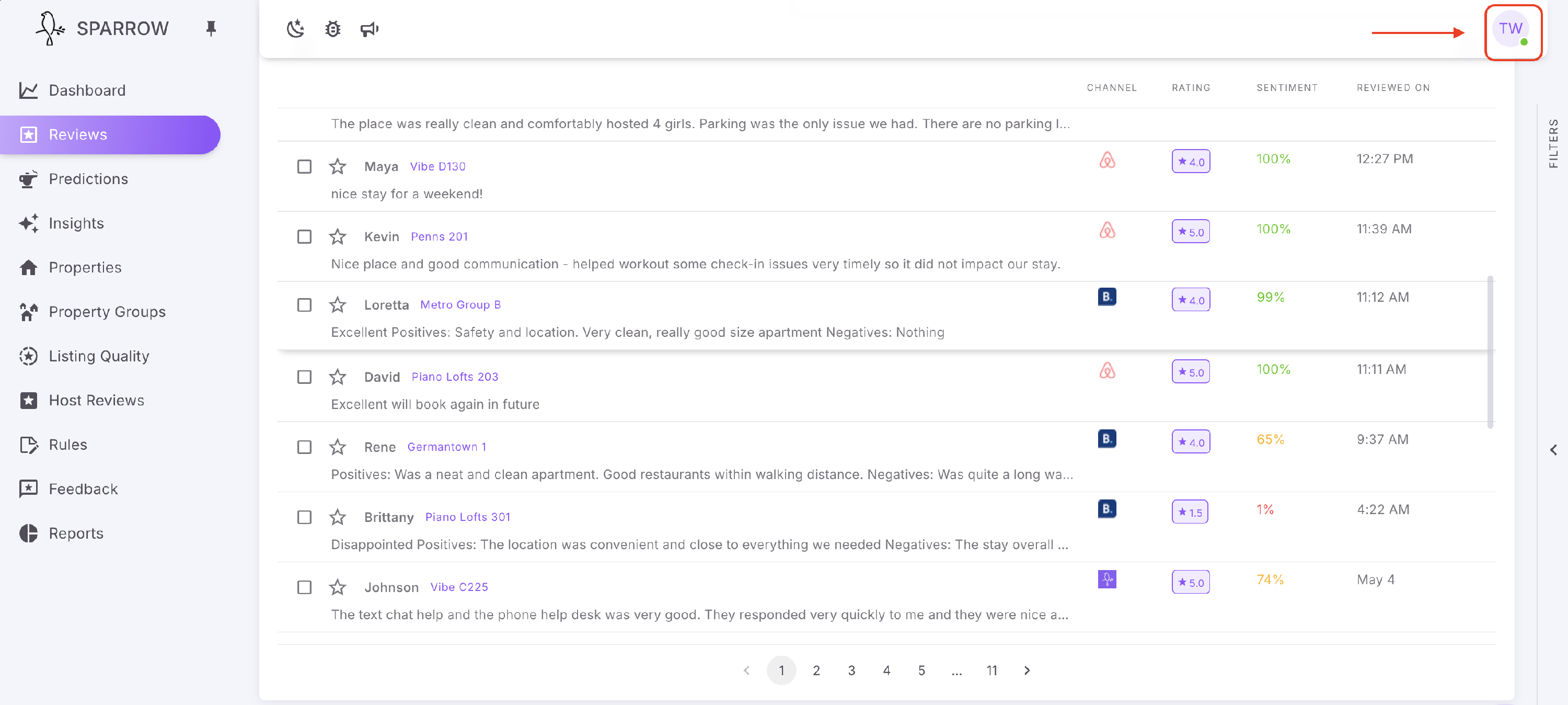
Task: Jump to last page 11
Action: click(991, 670)
